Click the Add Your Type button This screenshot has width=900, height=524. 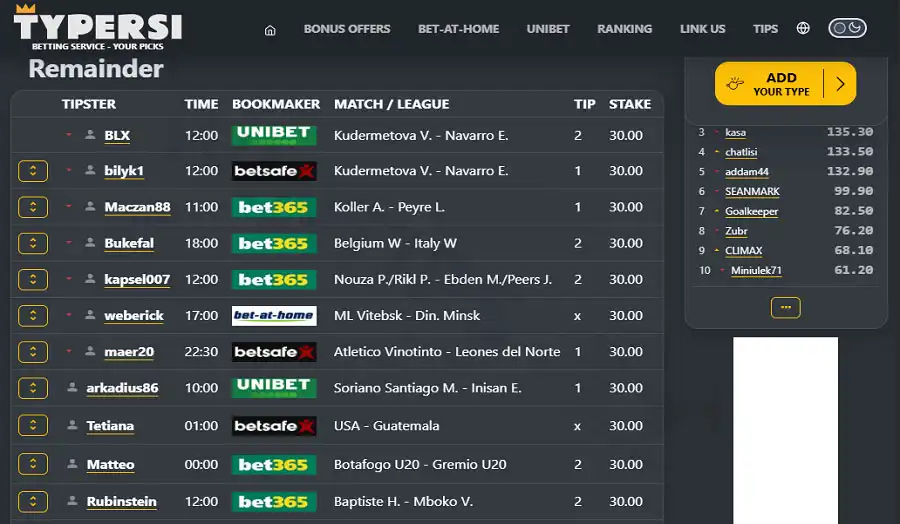[x=785, y=84]
